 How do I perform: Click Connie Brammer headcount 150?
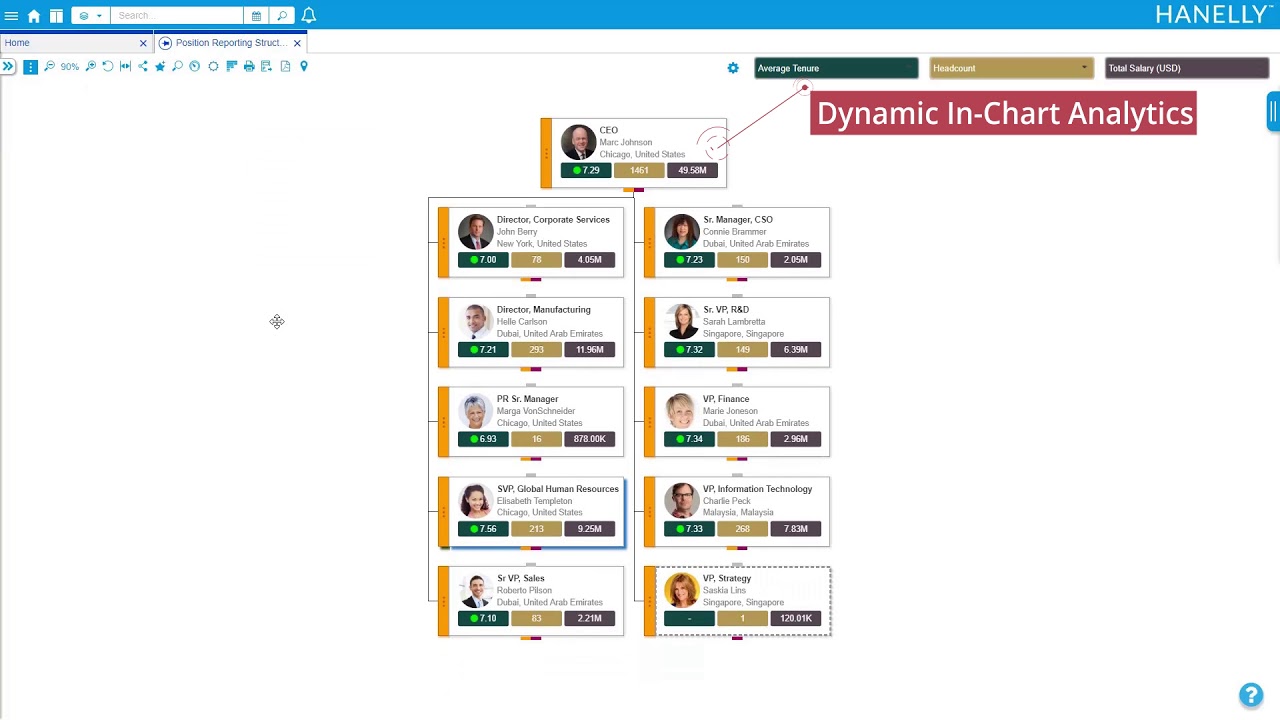coord(742,260)
